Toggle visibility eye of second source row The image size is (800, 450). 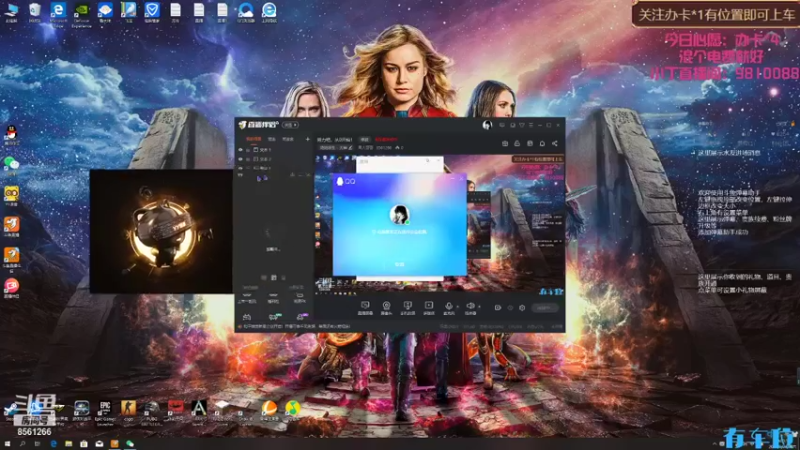[241, 159]
